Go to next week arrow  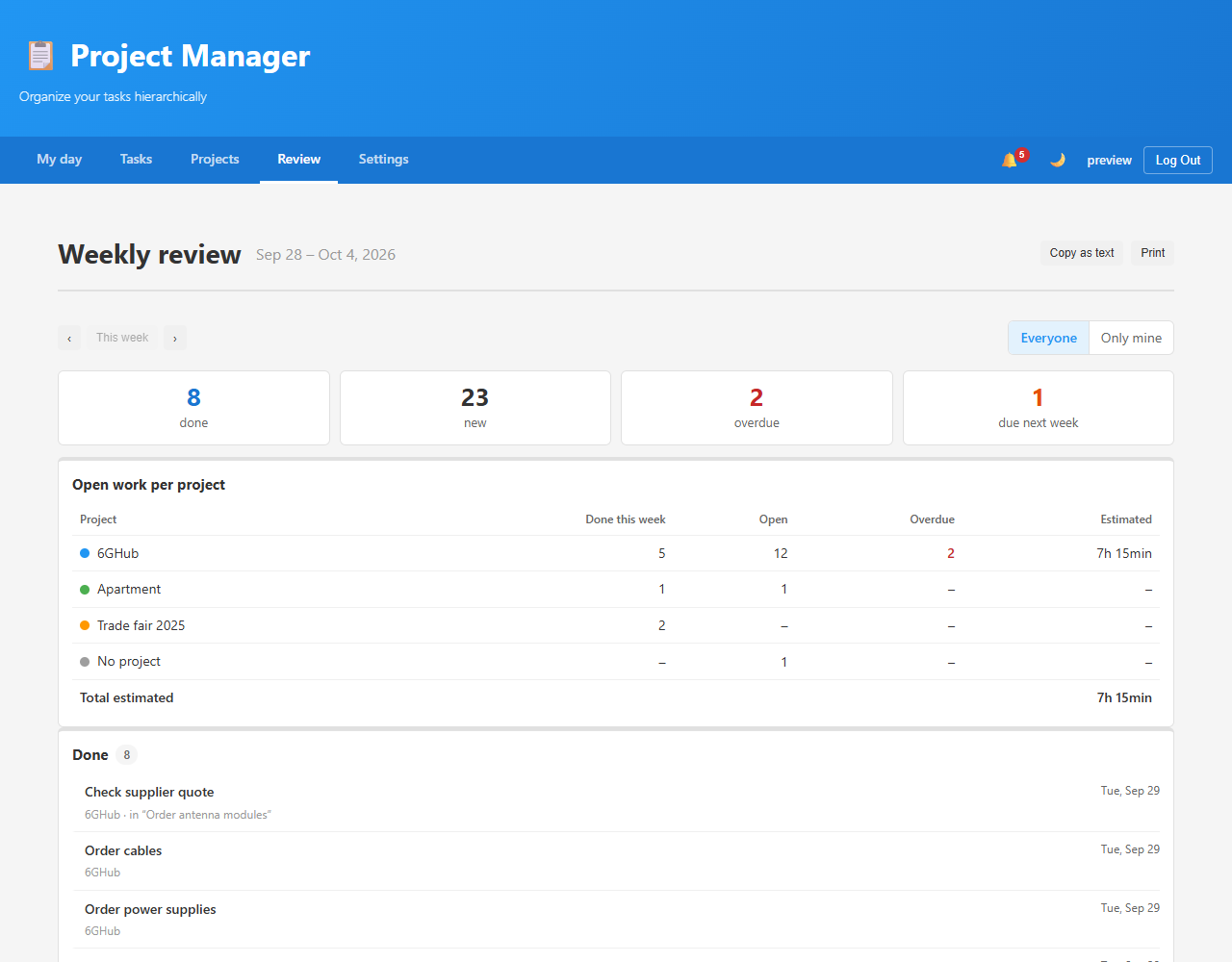(x=174, y=338)
